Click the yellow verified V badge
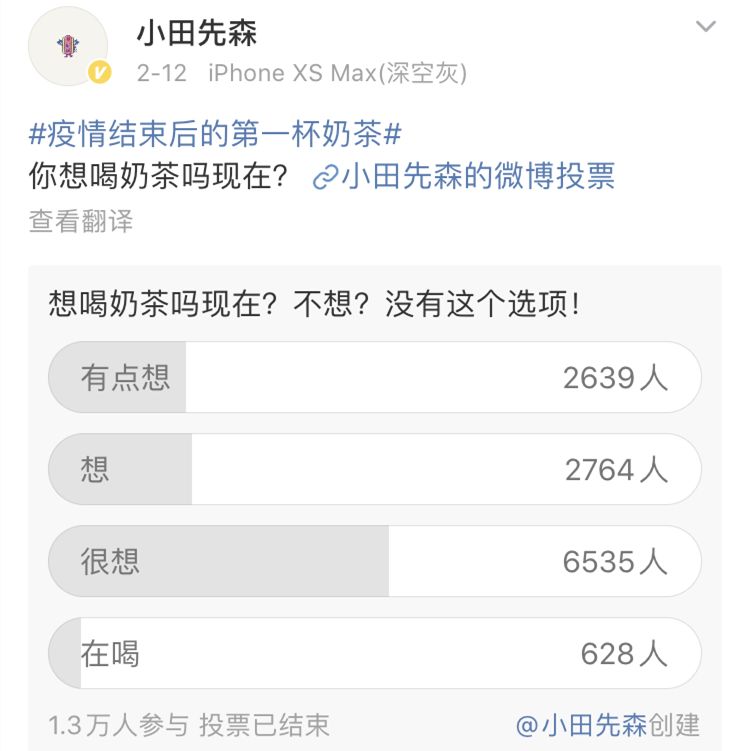The width and height of the screenshot is (748, 751). click(x=100, y=73)
